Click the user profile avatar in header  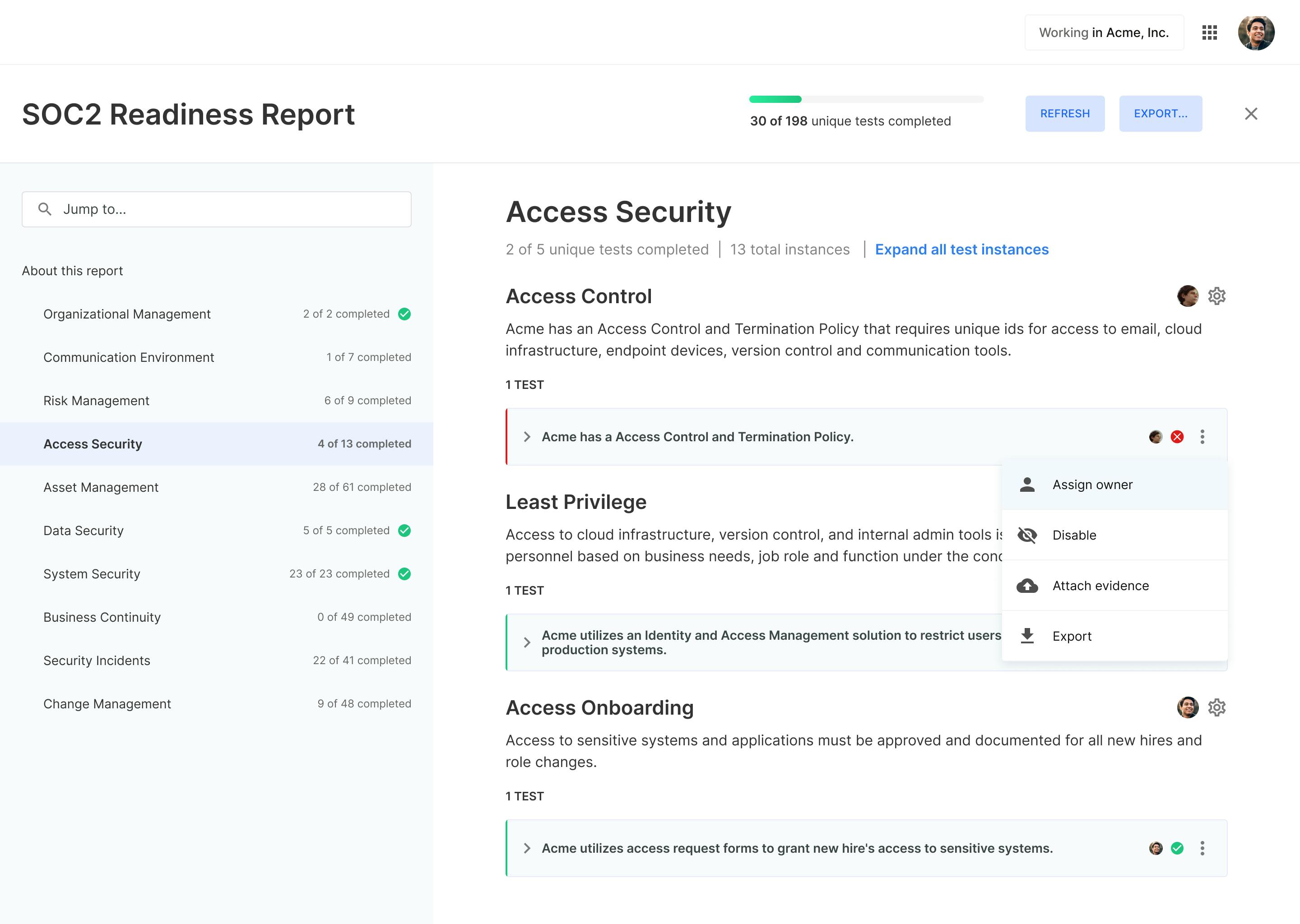tap(1256, 33)
